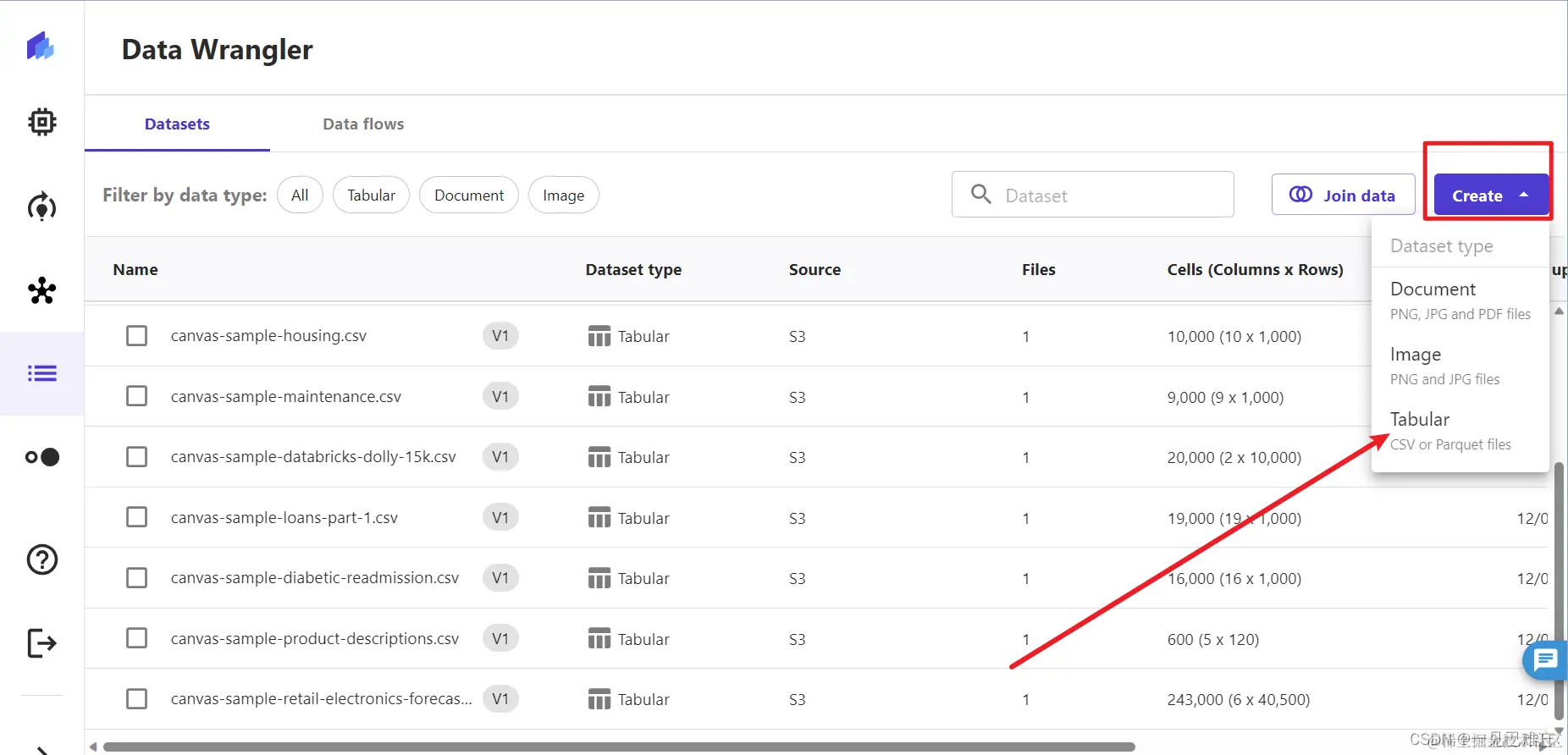This screenshot has height=755, width=1568.
Task: Switch to the Data flows tab
Action: coord(363,124)
